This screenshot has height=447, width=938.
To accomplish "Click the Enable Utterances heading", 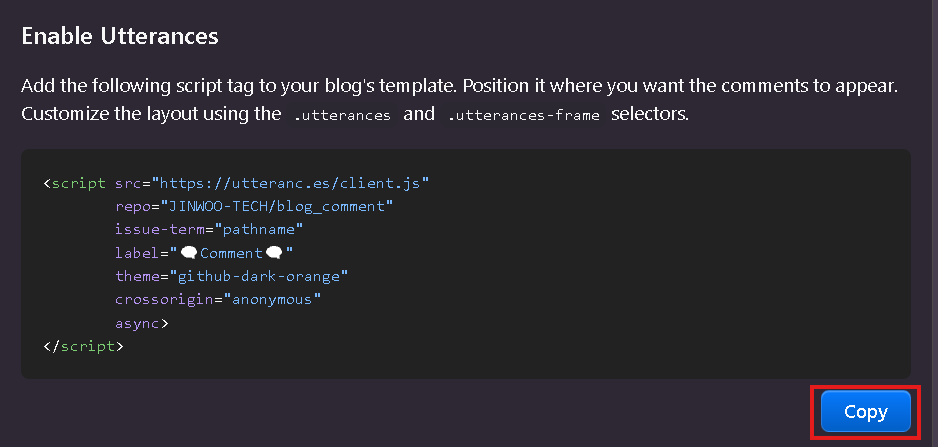I will tap(120, 37).
